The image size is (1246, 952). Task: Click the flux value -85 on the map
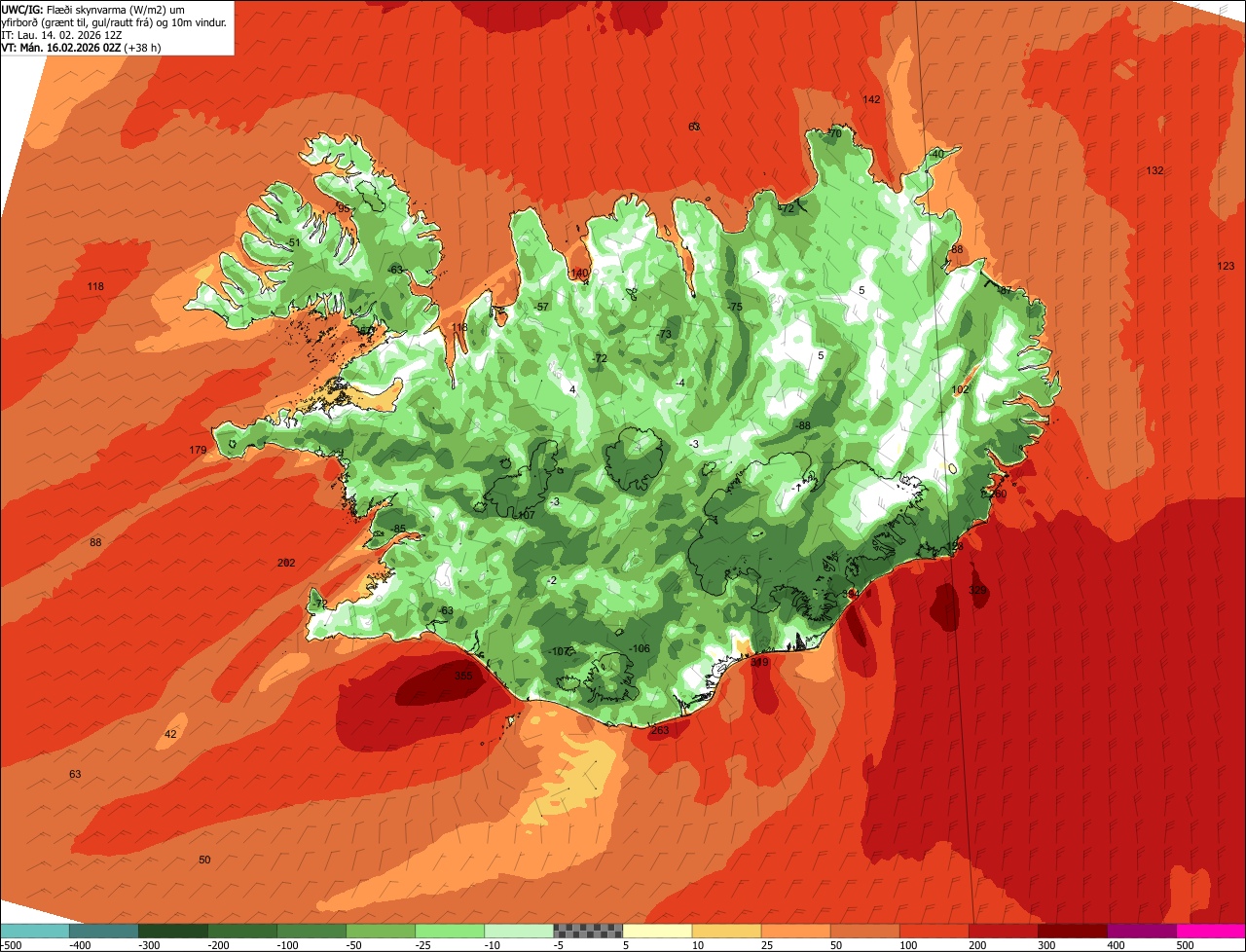[x=398, y=529]
